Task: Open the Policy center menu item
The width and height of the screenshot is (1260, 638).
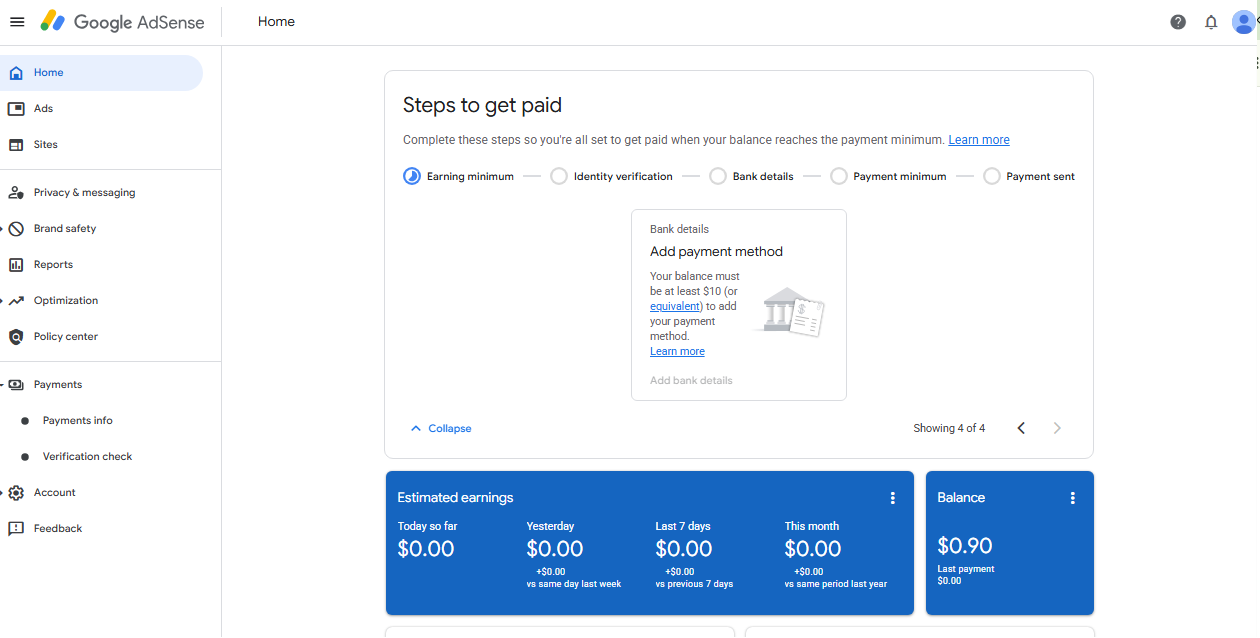Action: (101, 337)
